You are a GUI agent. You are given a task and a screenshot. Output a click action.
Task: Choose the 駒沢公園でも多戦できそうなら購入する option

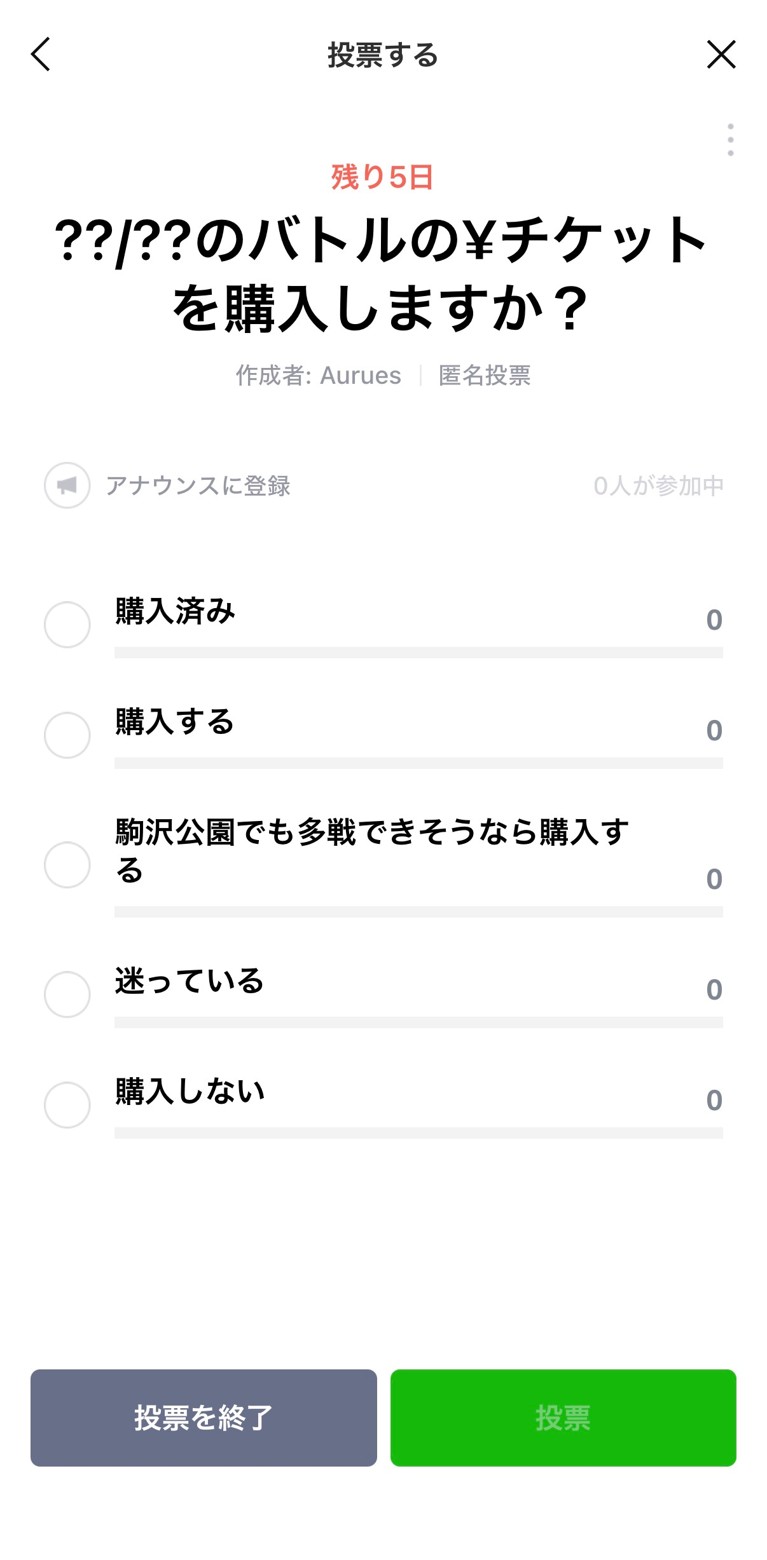[67, 864]
